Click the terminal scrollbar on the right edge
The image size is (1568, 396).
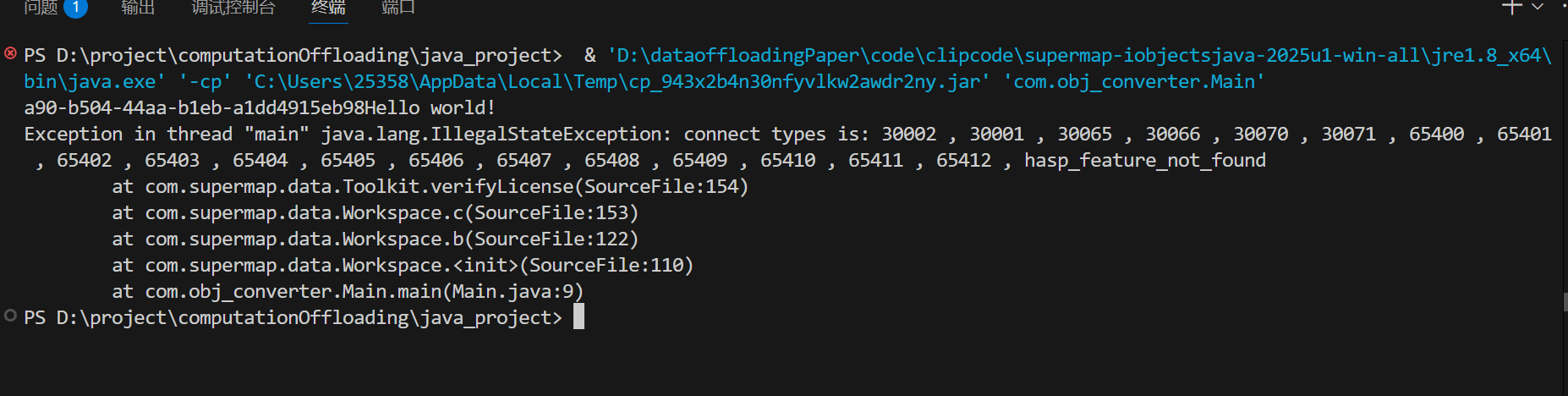click(1565, 300)
